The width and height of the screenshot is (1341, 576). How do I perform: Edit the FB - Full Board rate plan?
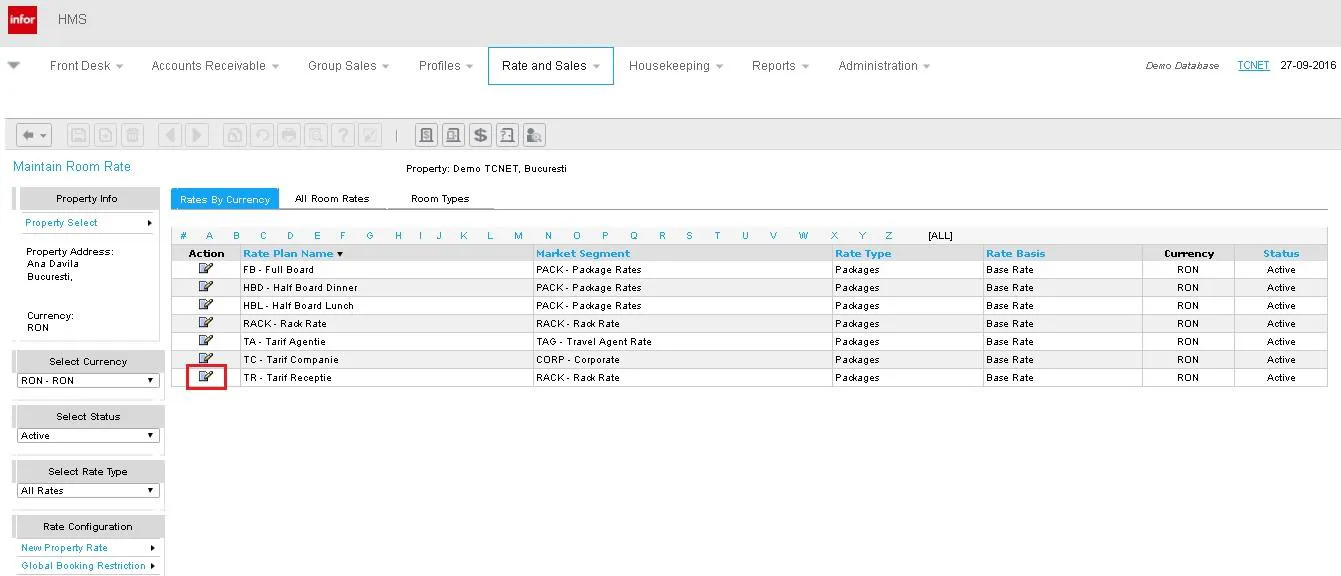206,268
